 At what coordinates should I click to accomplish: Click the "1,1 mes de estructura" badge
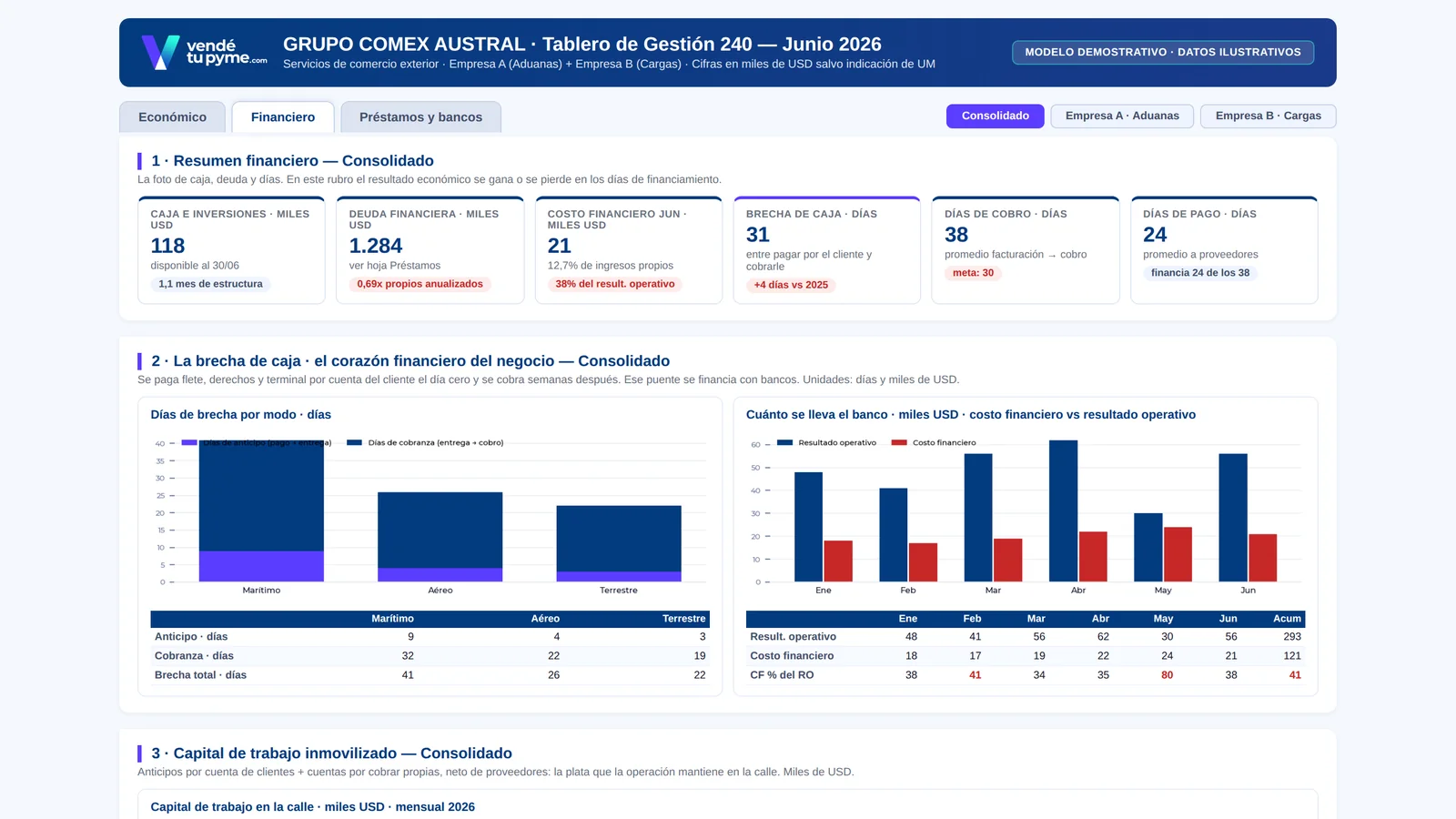coord(210,284)
